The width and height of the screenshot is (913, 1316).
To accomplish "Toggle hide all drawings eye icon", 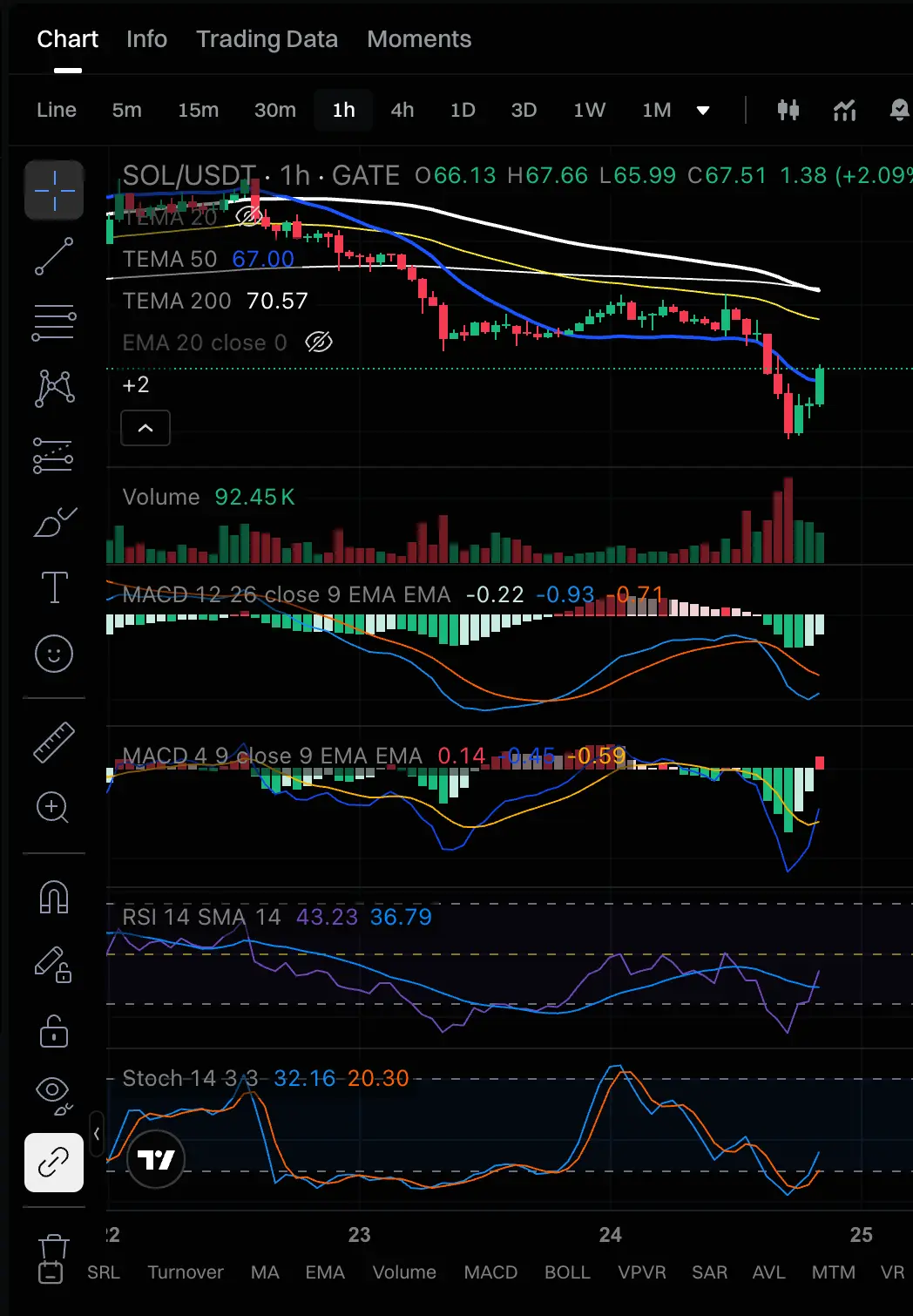I will tap(54, 1096).
